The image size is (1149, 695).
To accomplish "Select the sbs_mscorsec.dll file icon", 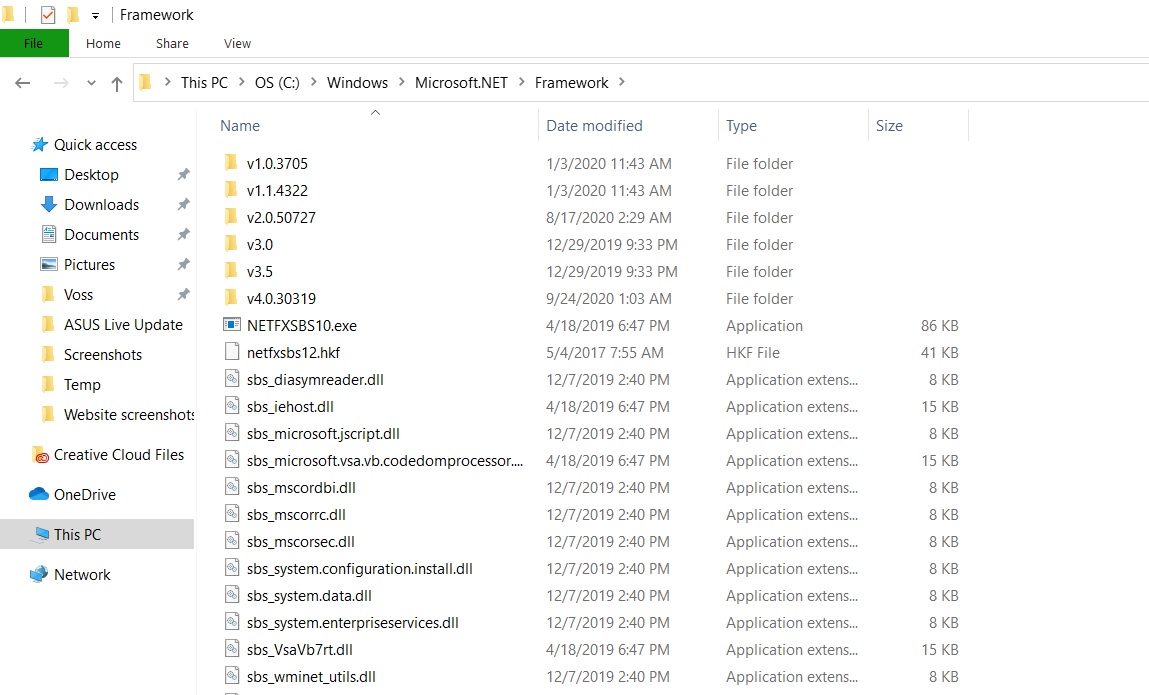I will pyautogui.click(x=232, y=541).
